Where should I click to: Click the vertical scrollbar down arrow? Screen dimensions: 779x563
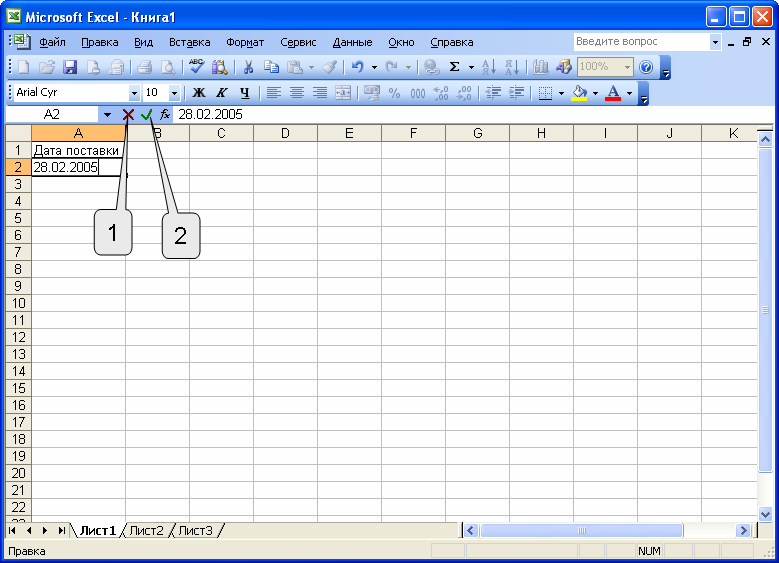pyautogui.click(x=765, y=514)
